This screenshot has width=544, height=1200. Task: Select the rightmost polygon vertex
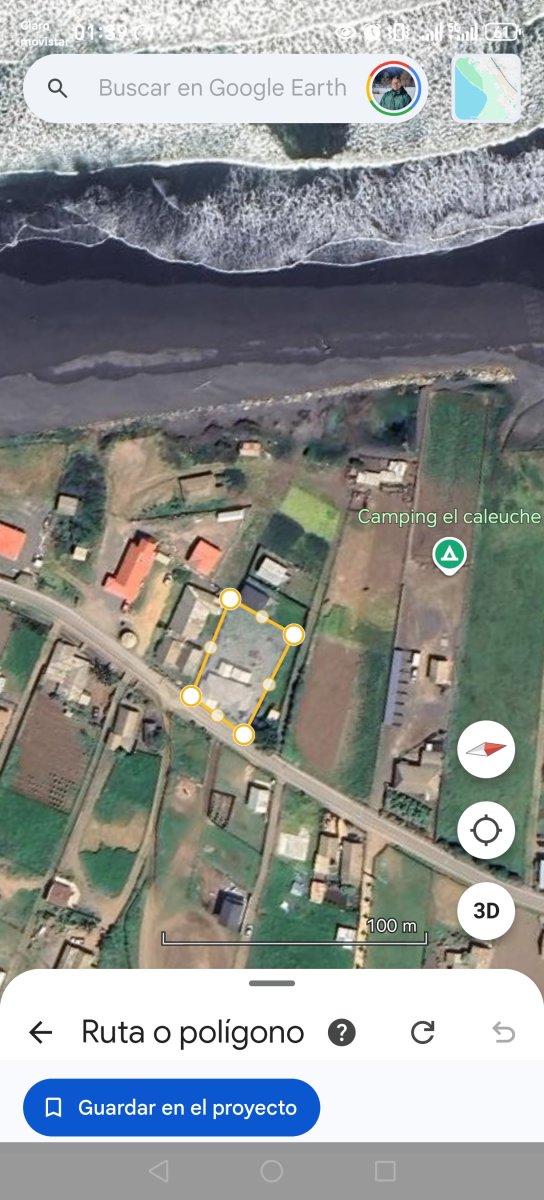click(x=294, y=634)
